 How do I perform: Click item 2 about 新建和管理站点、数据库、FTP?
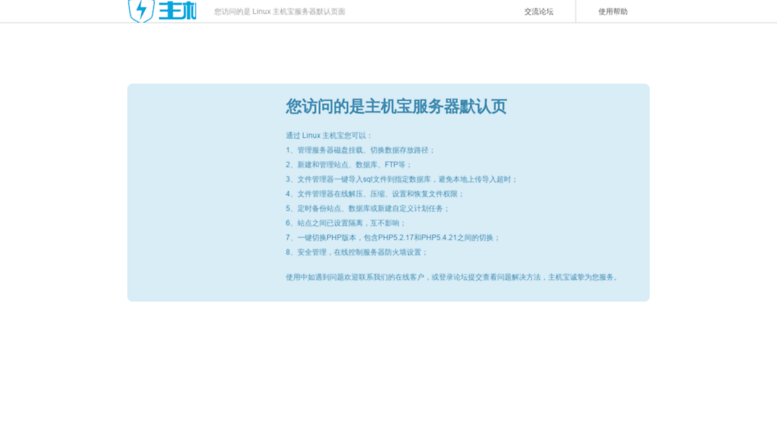pos(349,164)
